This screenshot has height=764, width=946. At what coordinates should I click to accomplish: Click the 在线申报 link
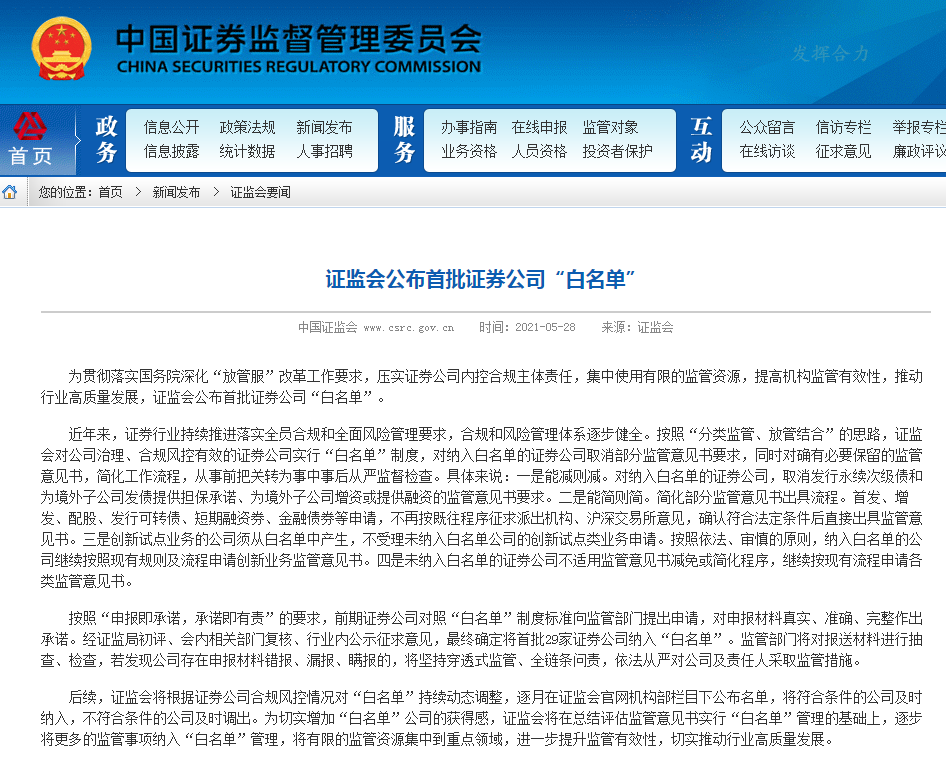click(540, 128)
